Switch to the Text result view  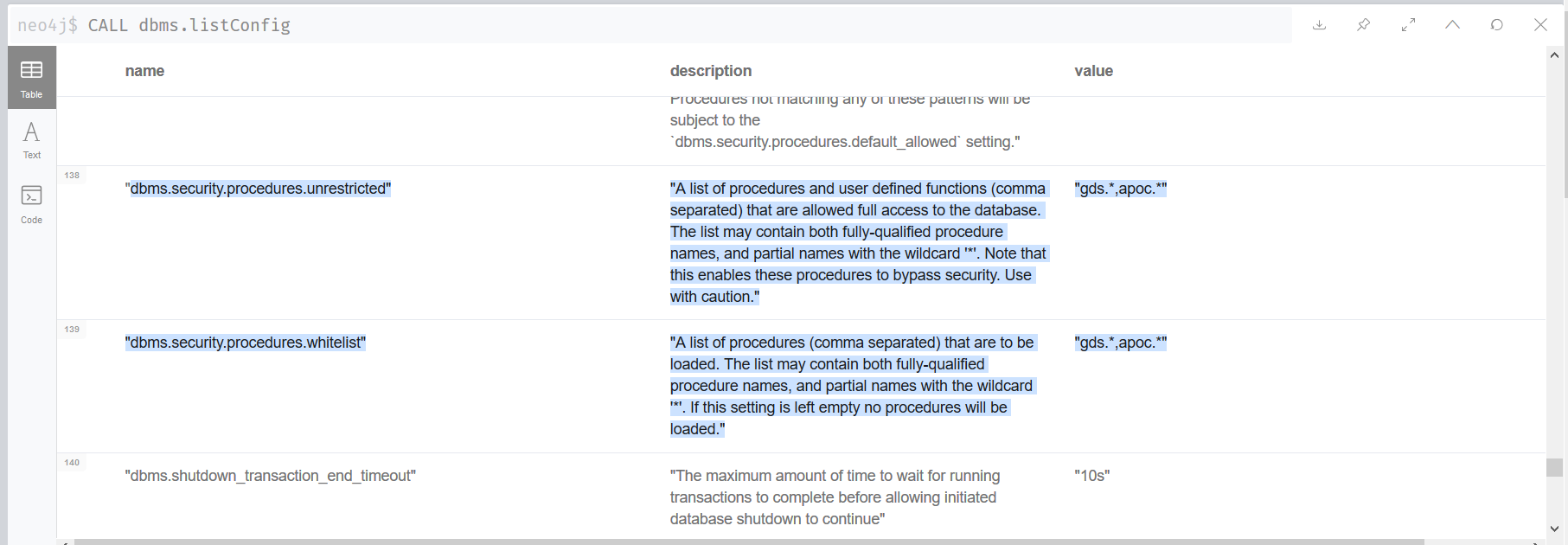pos(31,138)
